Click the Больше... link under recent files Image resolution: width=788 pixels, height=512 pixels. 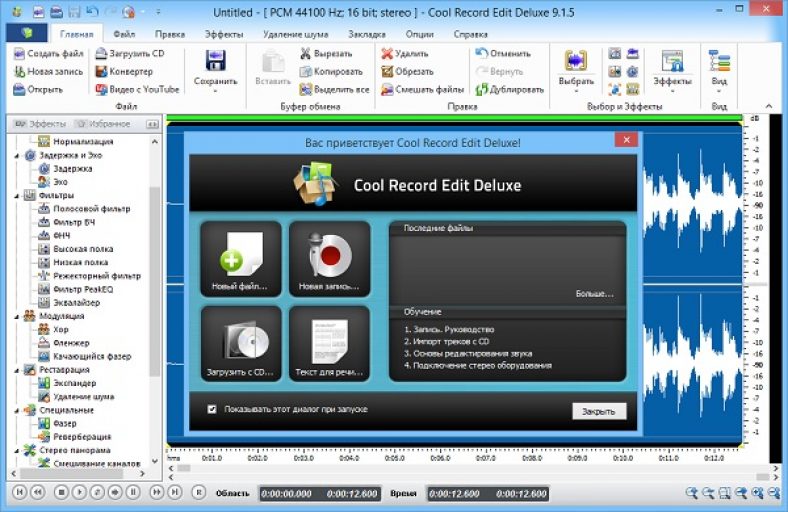(x=593, y=294)
